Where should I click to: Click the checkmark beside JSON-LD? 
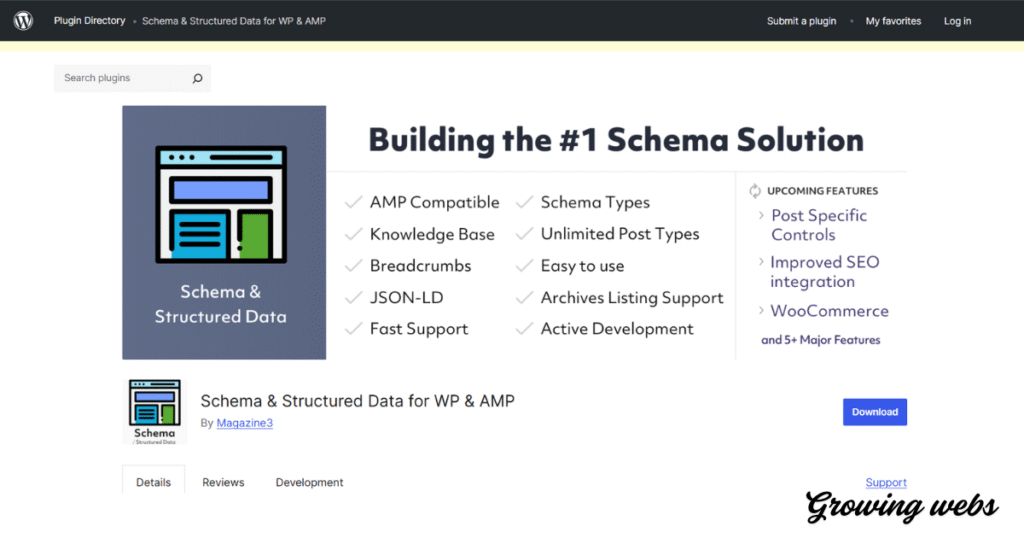point(353,298)
